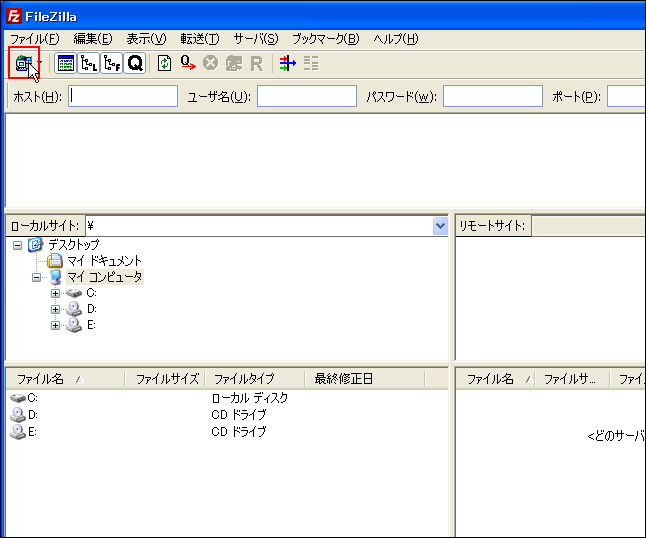Click process queue icon with red arrow
The height and width of the screenshot is (538, 646).
click(x=188, y=63)
